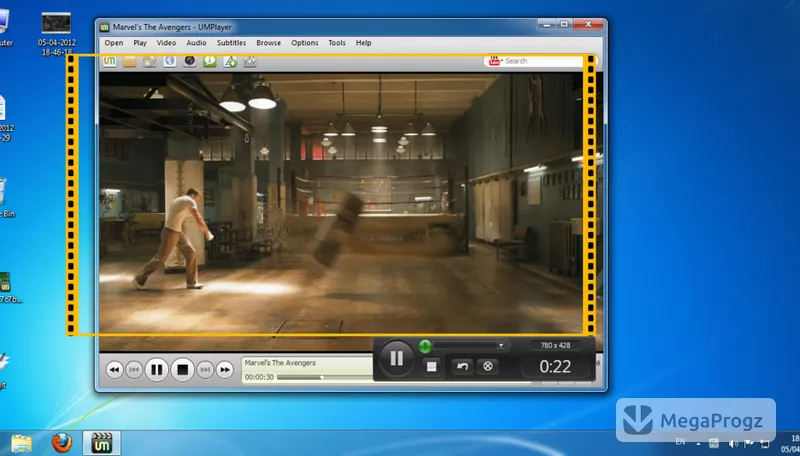Open the Tools menu
Image resolution: width=800 pixels, height=456 pixels.
click(x=337, y=43)
